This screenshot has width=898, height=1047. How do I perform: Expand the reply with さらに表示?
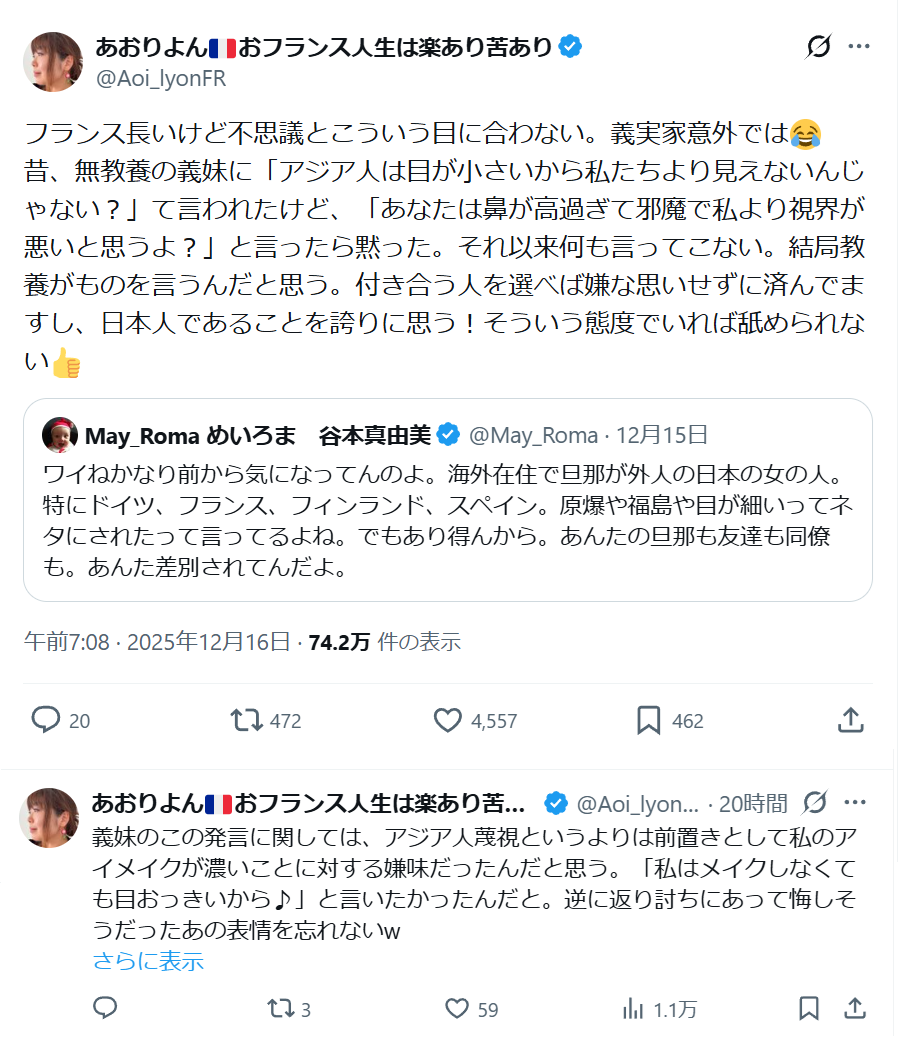(x=148, y=961)
